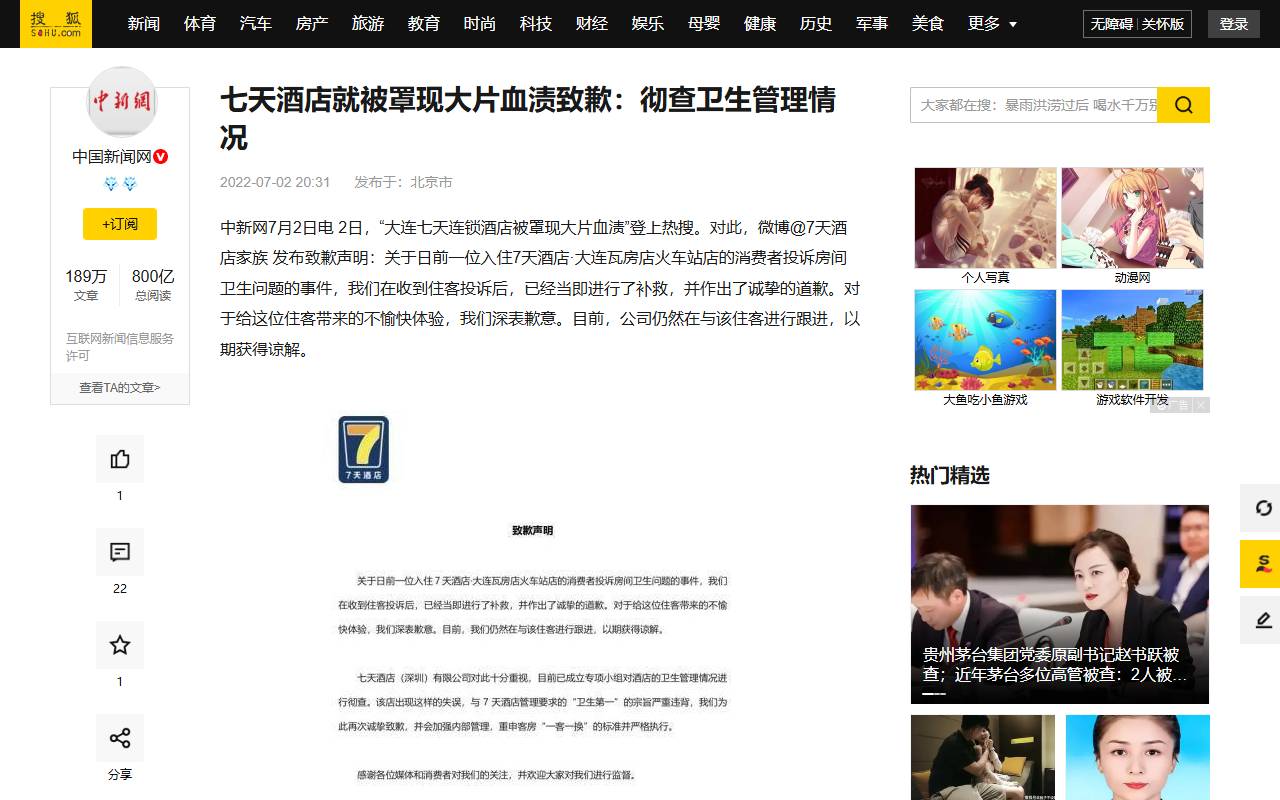Click the 登录 login button
This screenshot has height=800, width=1280.
1234,24
